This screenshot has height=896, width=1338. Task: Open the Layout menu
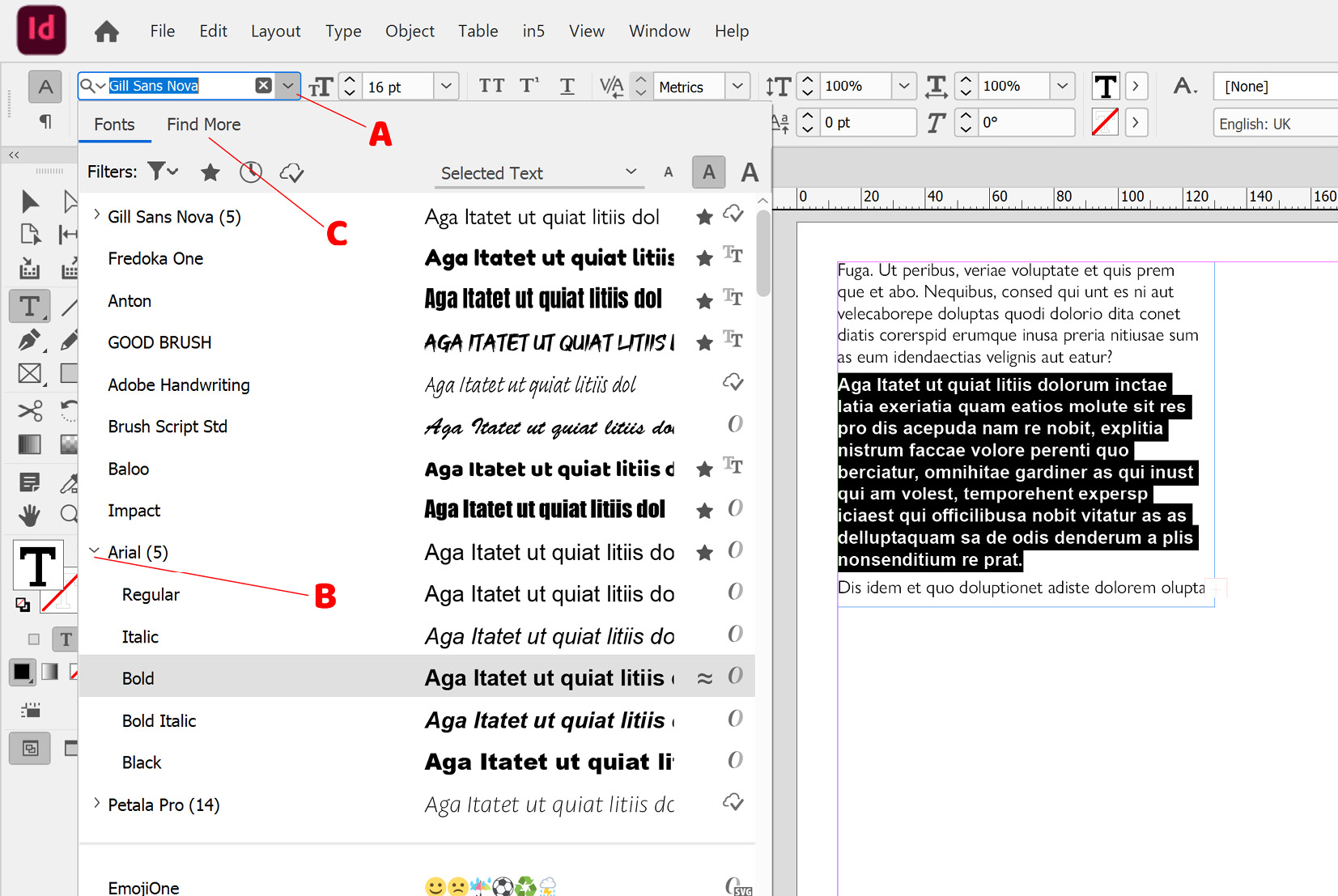[275, 31]
